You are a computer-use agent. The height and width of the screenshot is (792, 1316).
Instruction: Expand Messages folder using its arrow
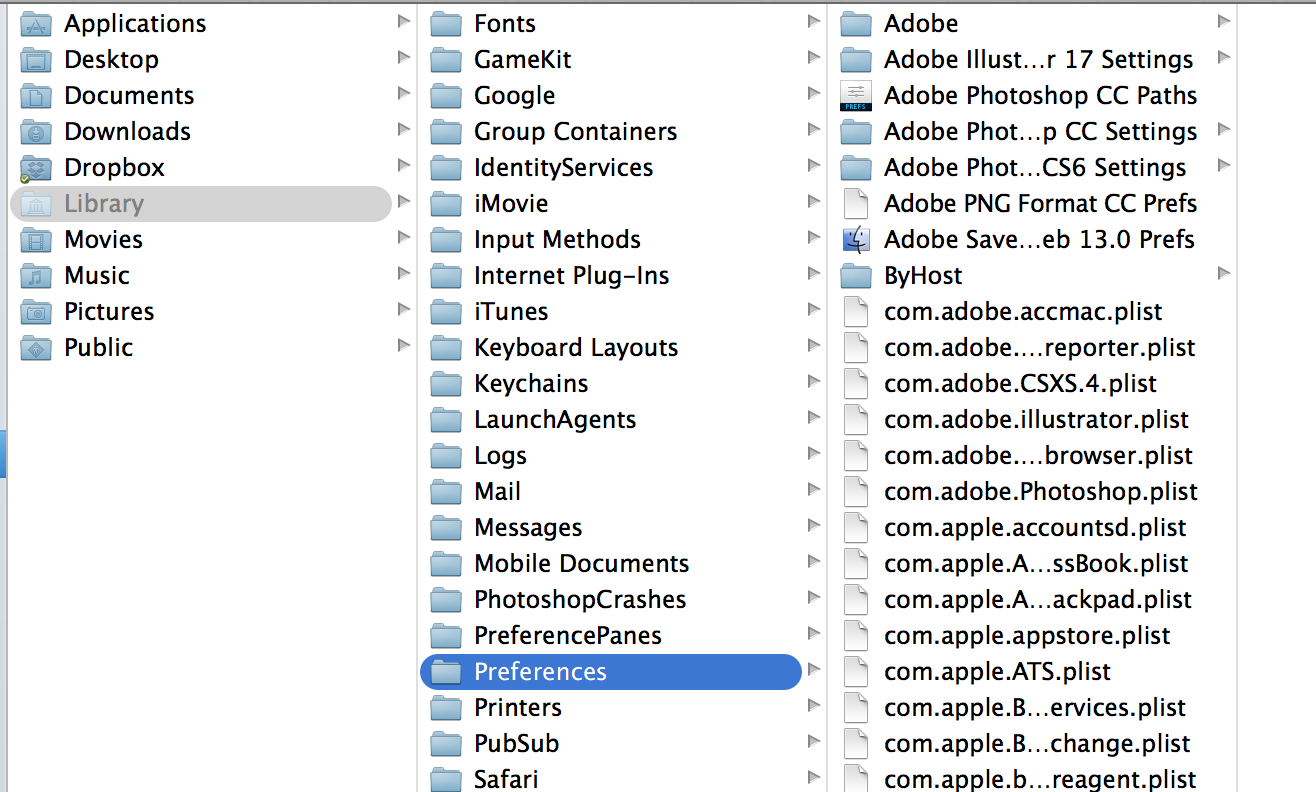(x=814, y=526)
